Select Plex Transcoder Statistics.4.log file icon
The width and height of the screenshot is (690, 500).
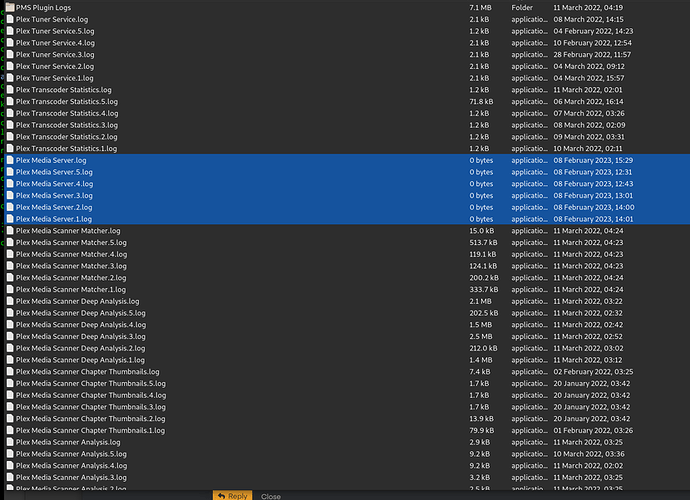tap(10, 113)
